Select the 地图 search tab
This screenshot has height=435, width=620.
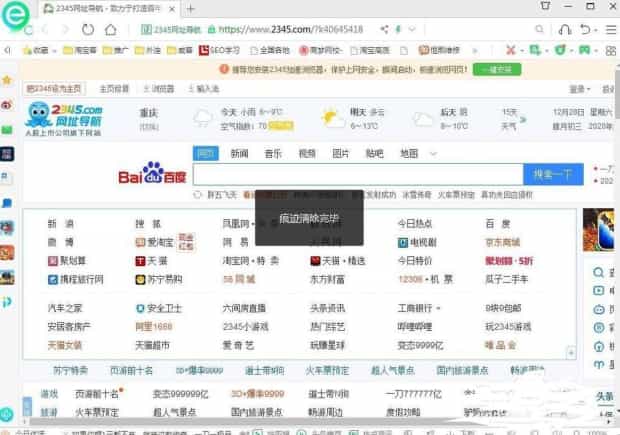[409, 153]
